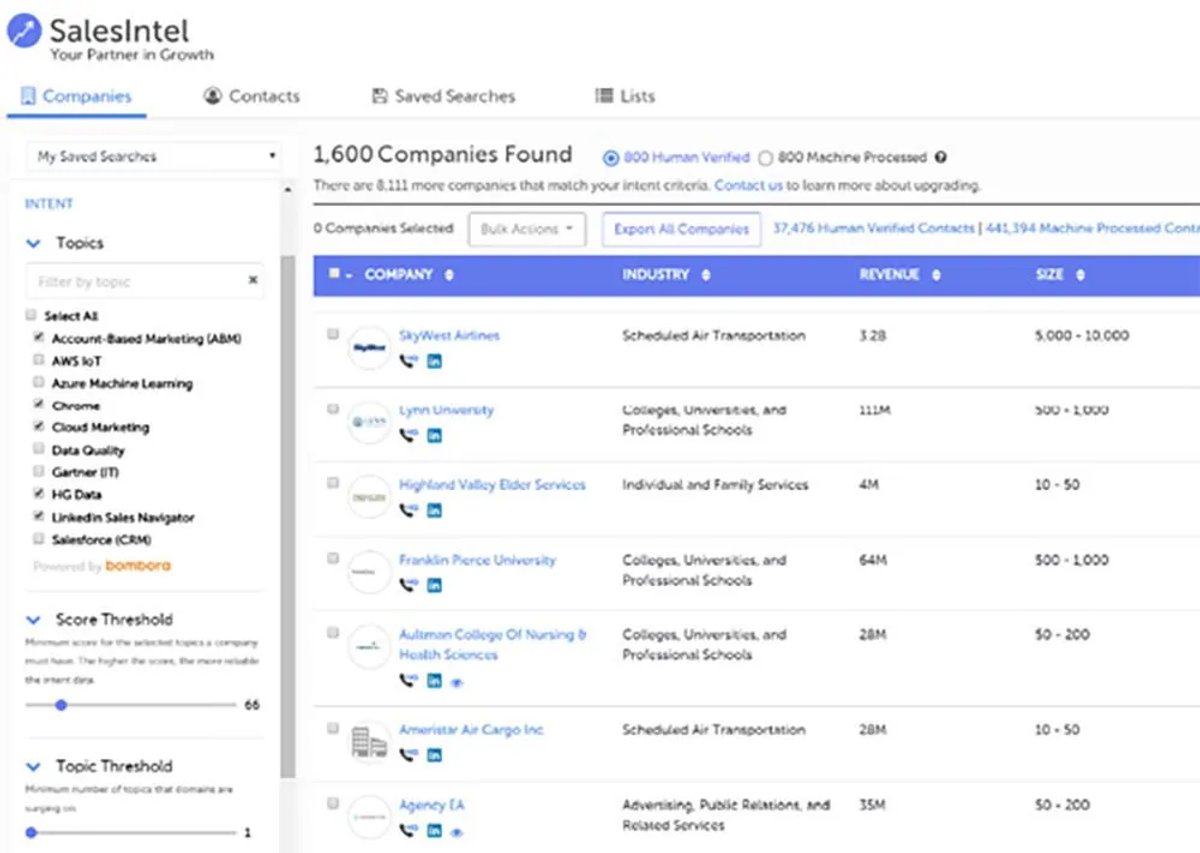Click help icon next to Machine Processed
Viewport: 1200px width, 853px height.
pos(940,157)
